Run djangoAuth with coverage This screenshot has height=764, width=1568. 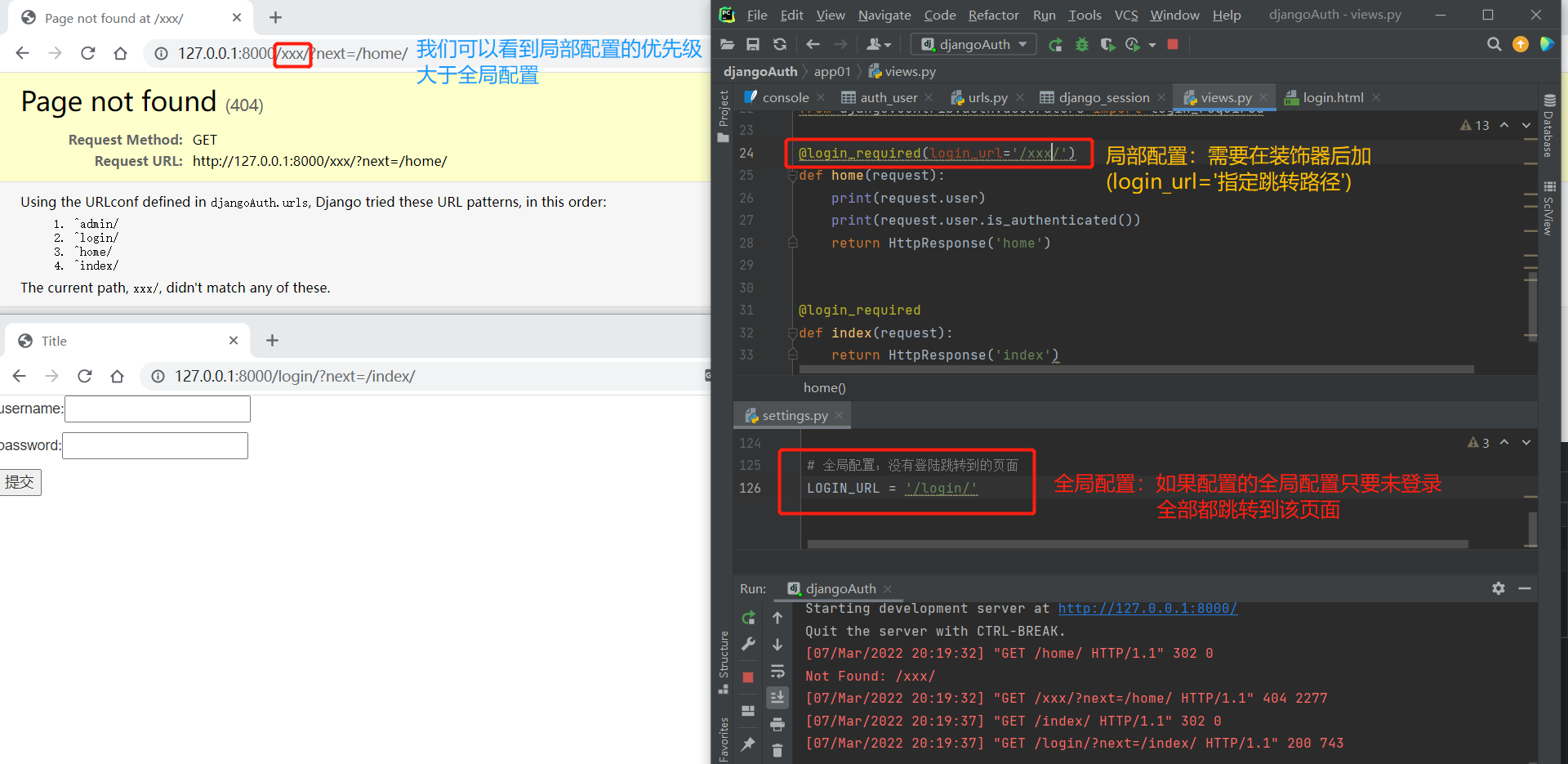(x=1107, y=44)
